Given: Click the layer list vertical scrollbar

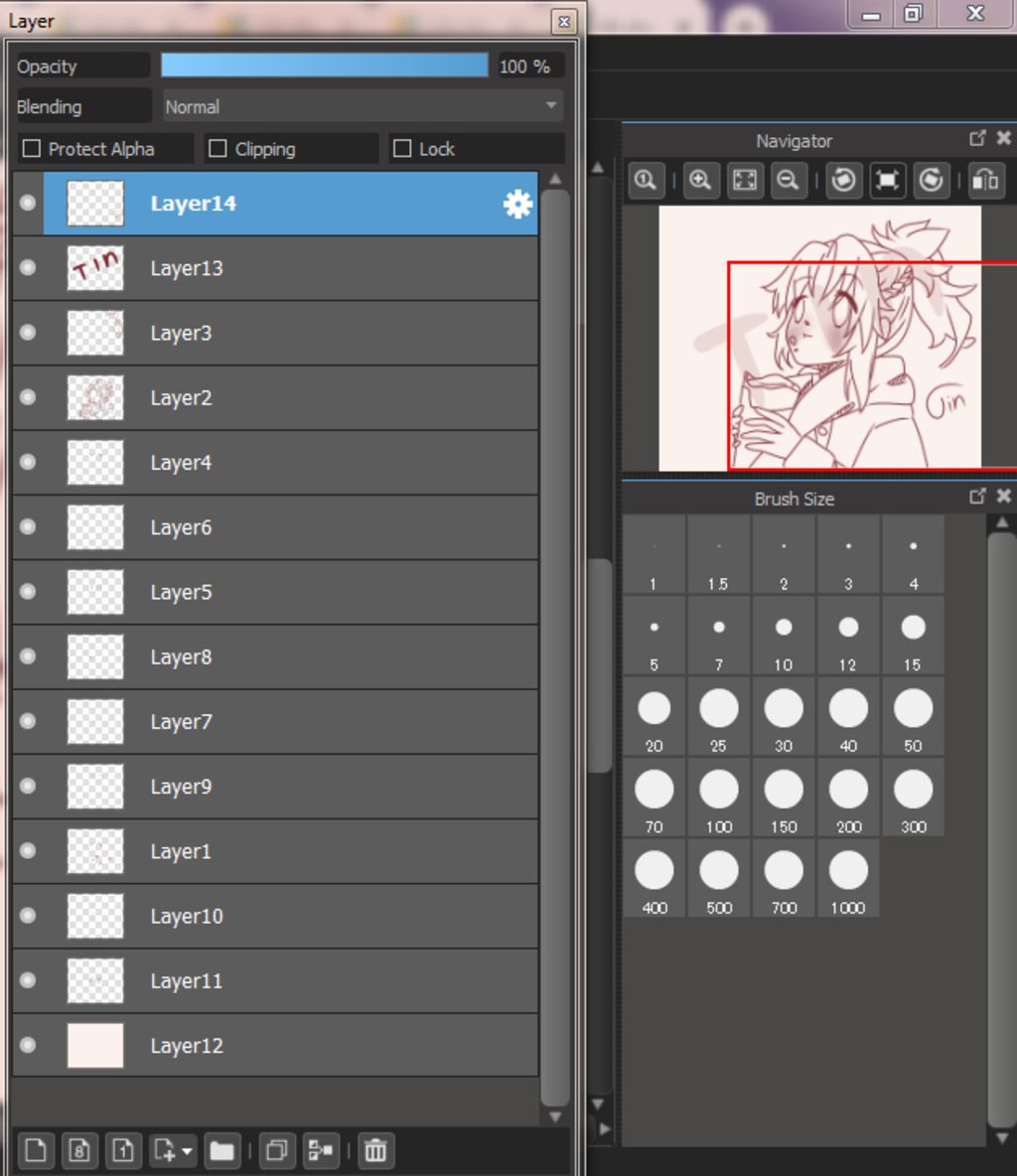Looking at the screenshot, I should click(x=555, y=648).
